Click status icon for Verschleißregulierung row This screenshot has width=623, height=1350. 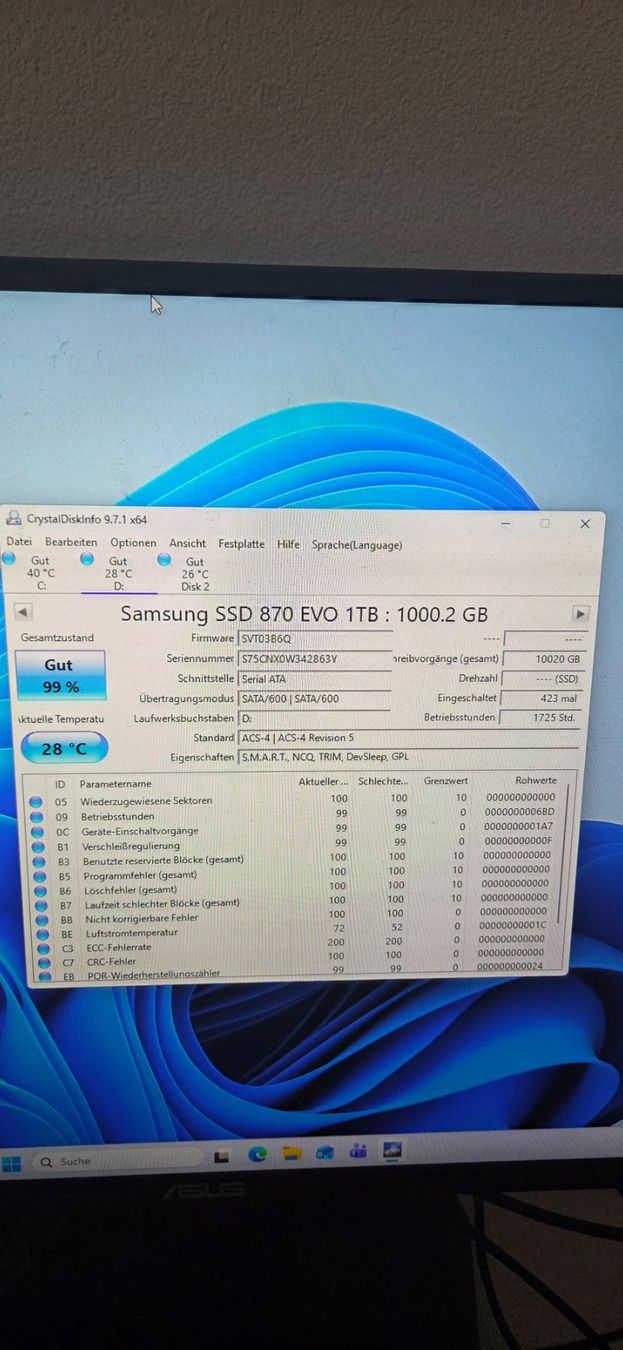(36, 846)
